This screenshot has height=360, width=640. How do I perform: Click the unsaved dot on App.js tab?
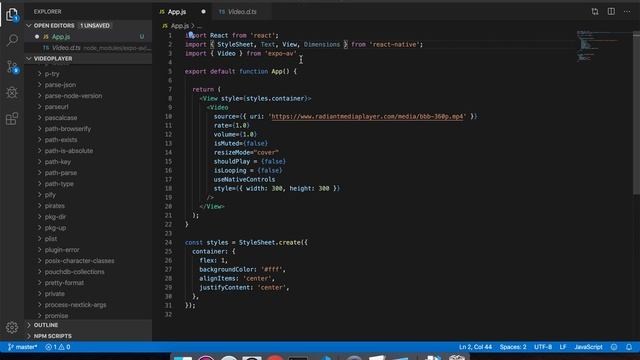point(203,12)
